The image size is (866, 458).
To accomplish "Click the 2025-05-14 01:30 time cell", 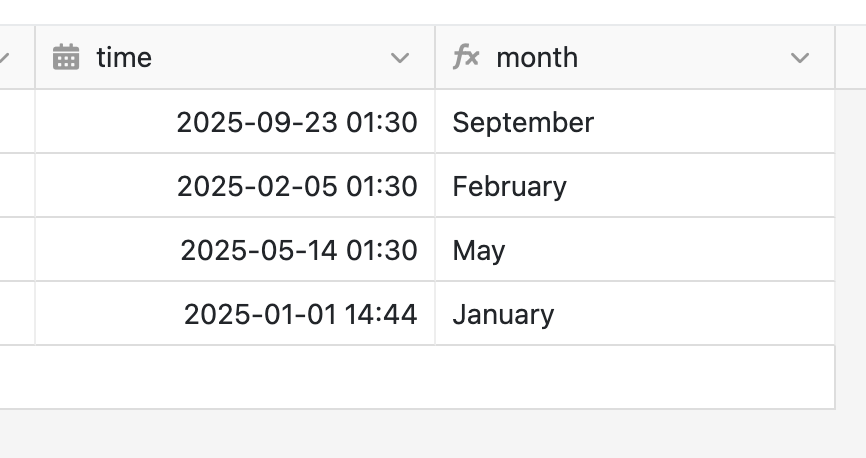I will (x=298, y=250).
